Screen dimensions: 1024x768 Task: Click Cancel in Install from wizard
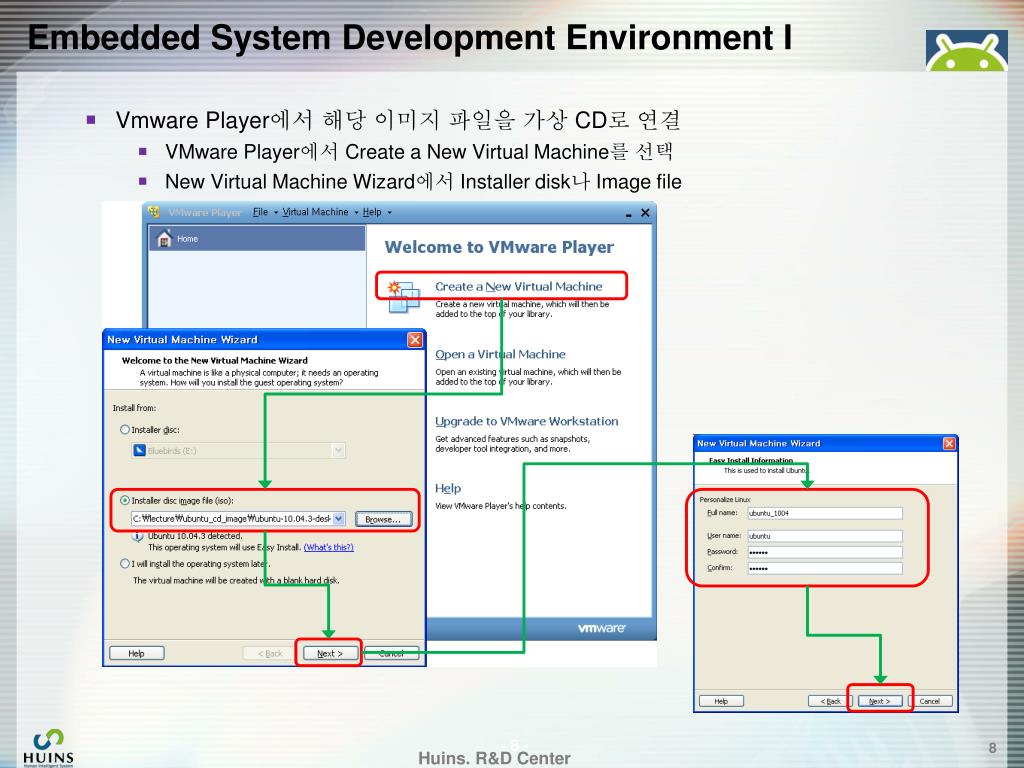(x=391, y=653)
